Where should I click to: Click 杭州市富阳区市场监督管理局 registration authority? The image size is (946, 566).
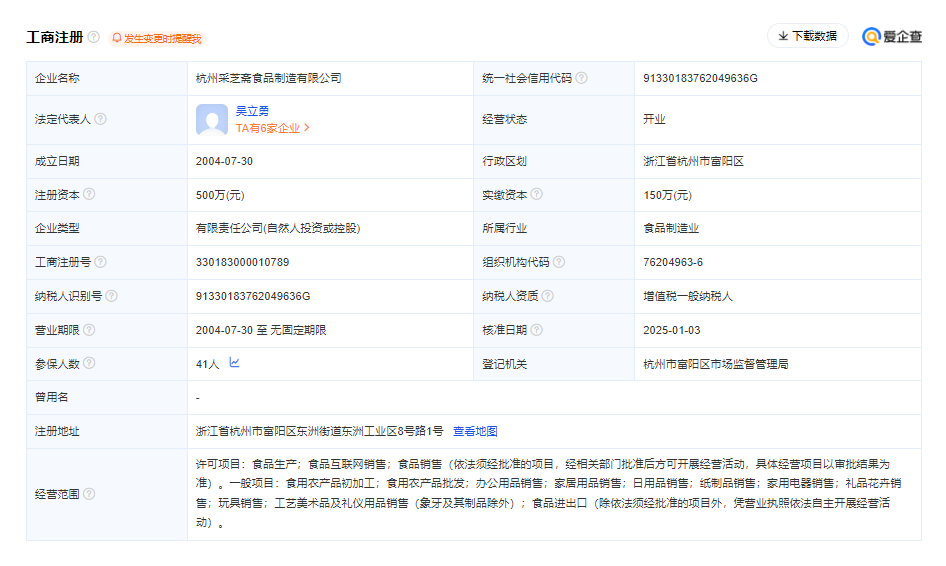tap(716, 364)
